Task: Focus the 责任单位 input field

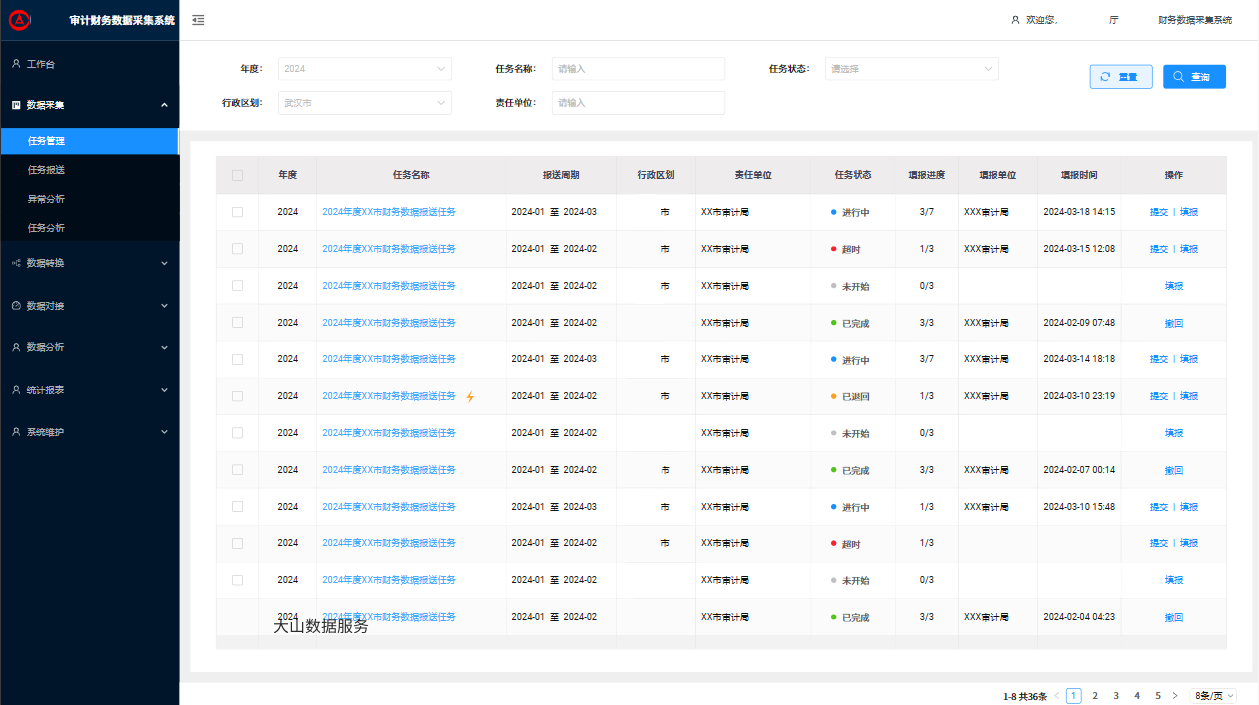Action: point(638,103)
